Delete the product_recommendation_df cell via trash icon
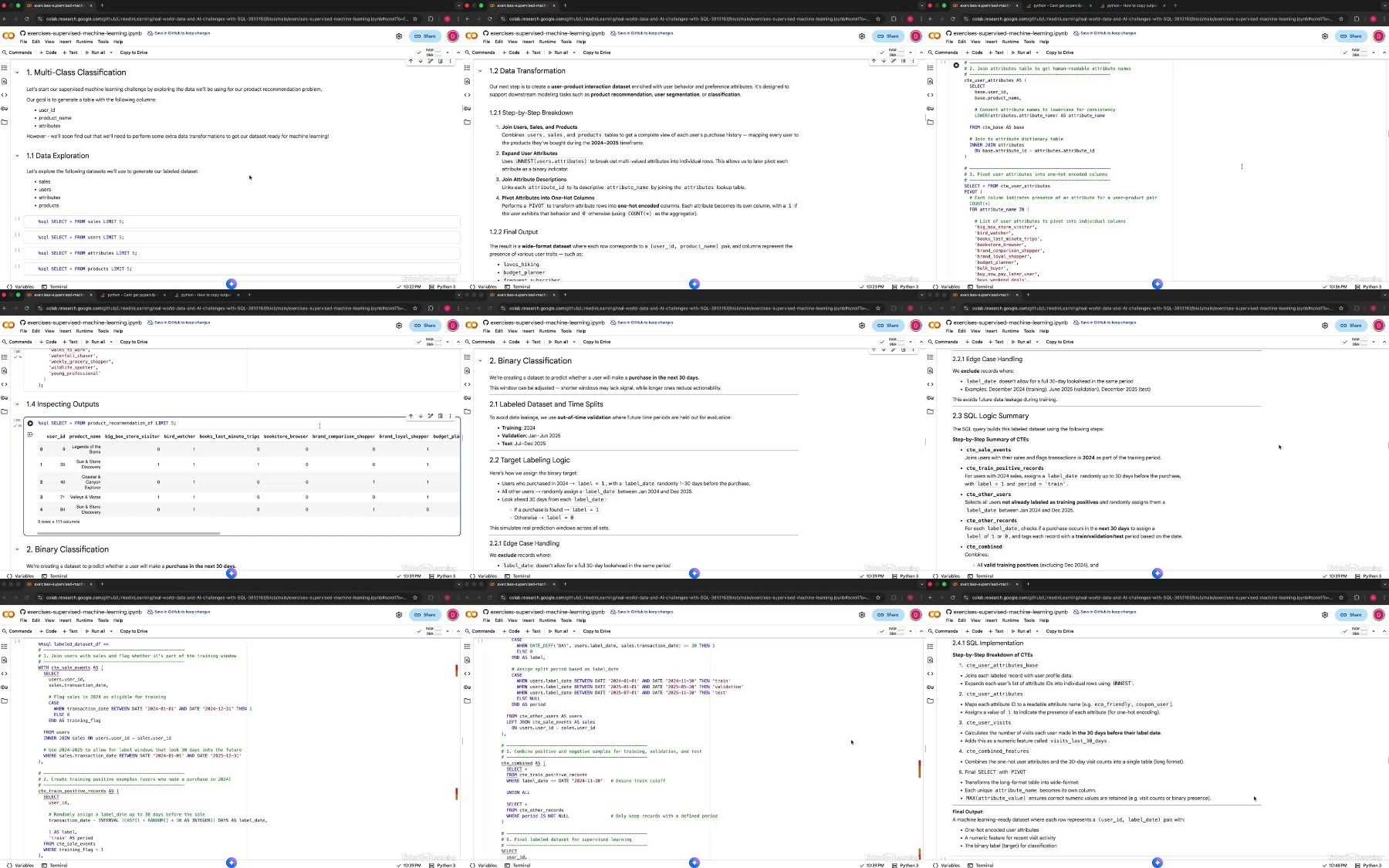 click(441, 416)
